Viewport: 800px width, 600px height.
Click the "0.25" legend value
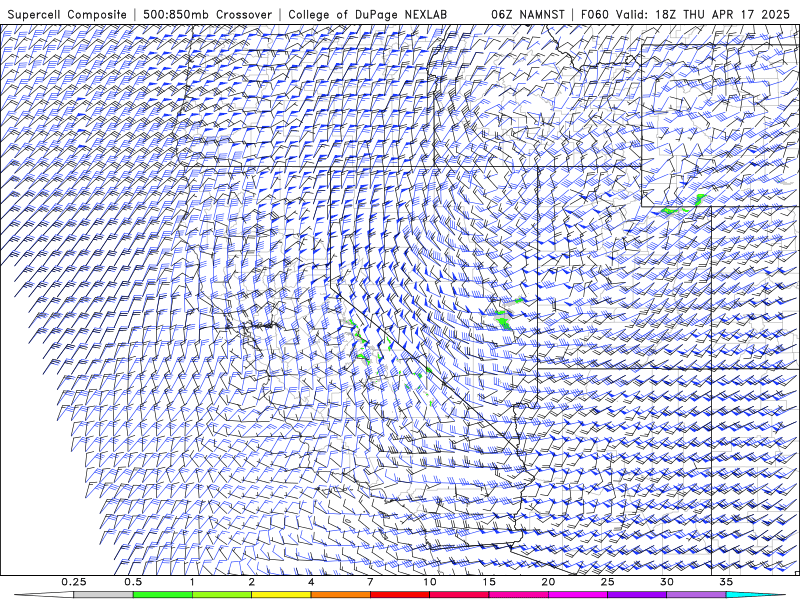pos(74,582)
